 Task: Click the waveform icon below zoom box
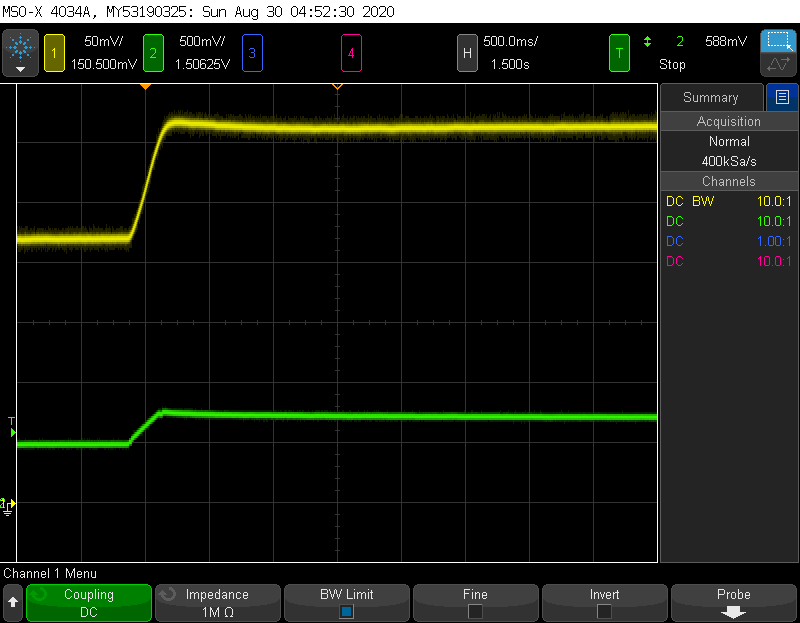pyautogui.click(x=777, y=65)
